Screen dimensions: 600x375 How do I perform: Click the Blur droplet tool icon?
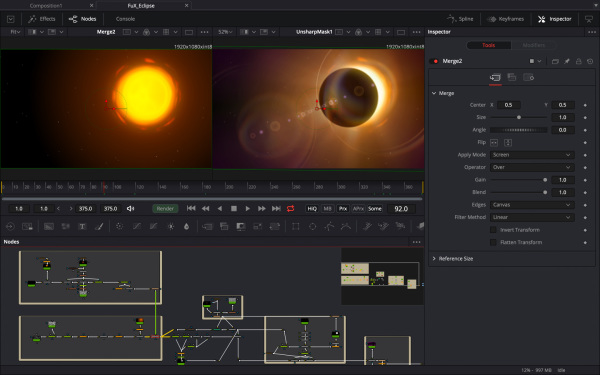(x=186, y=227)
